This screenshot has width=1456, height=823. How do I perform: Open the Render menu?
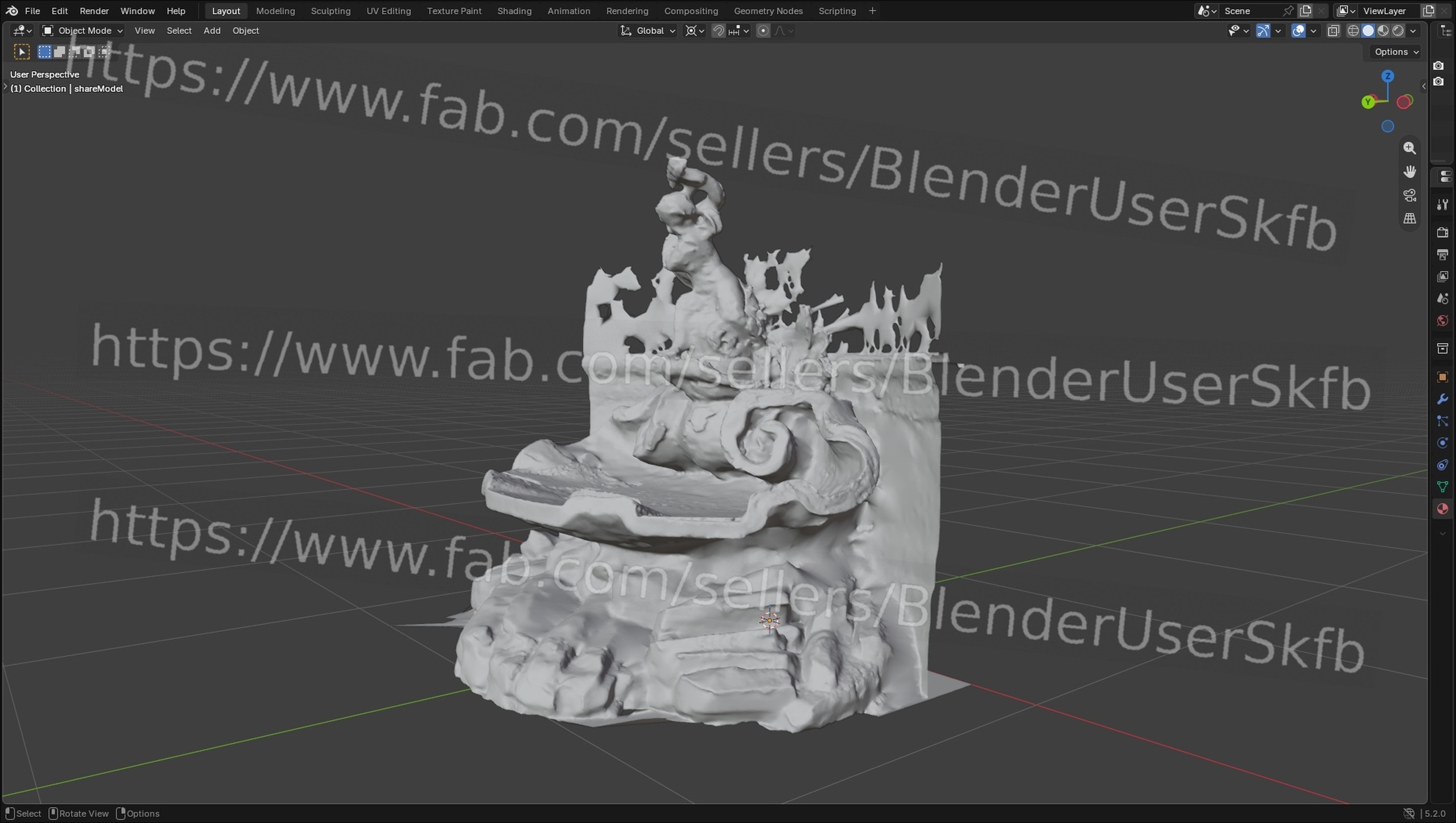pos(94,11)
